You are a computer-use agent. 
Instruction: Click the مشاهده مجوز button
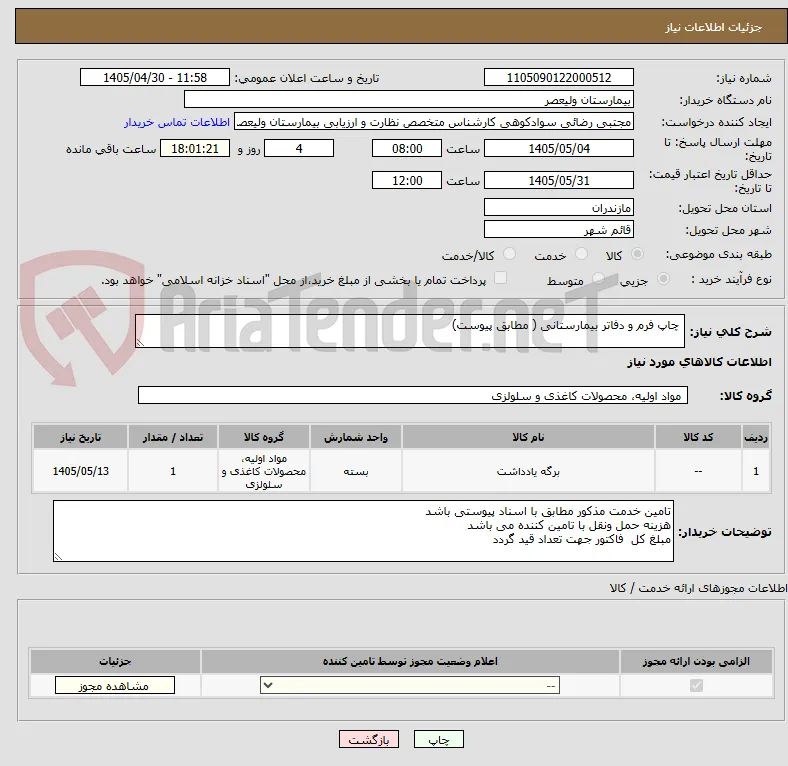115,686
